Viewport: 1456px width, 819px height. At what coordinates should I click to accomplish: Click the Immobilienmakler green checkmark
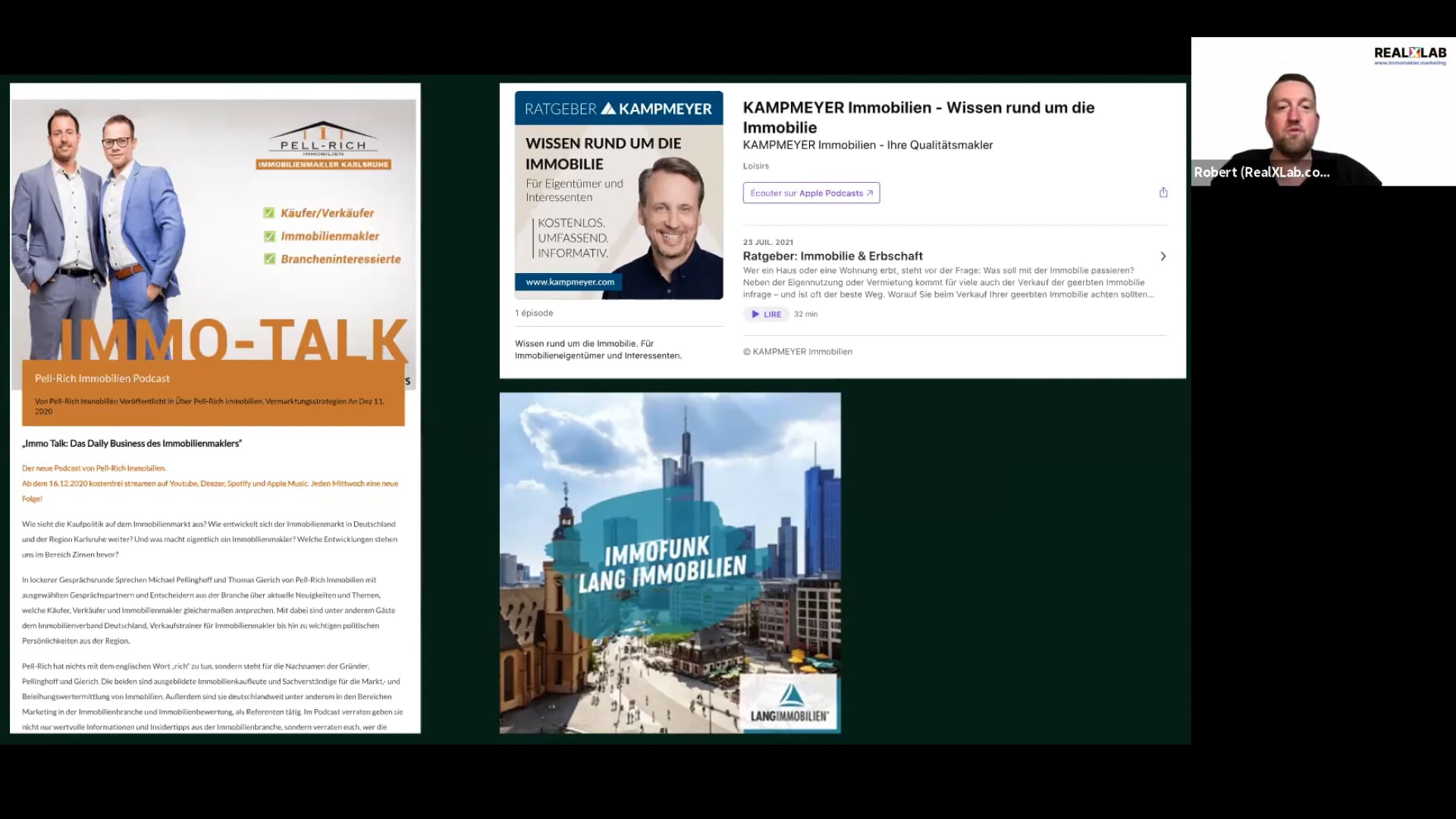(x=269, y=236)
